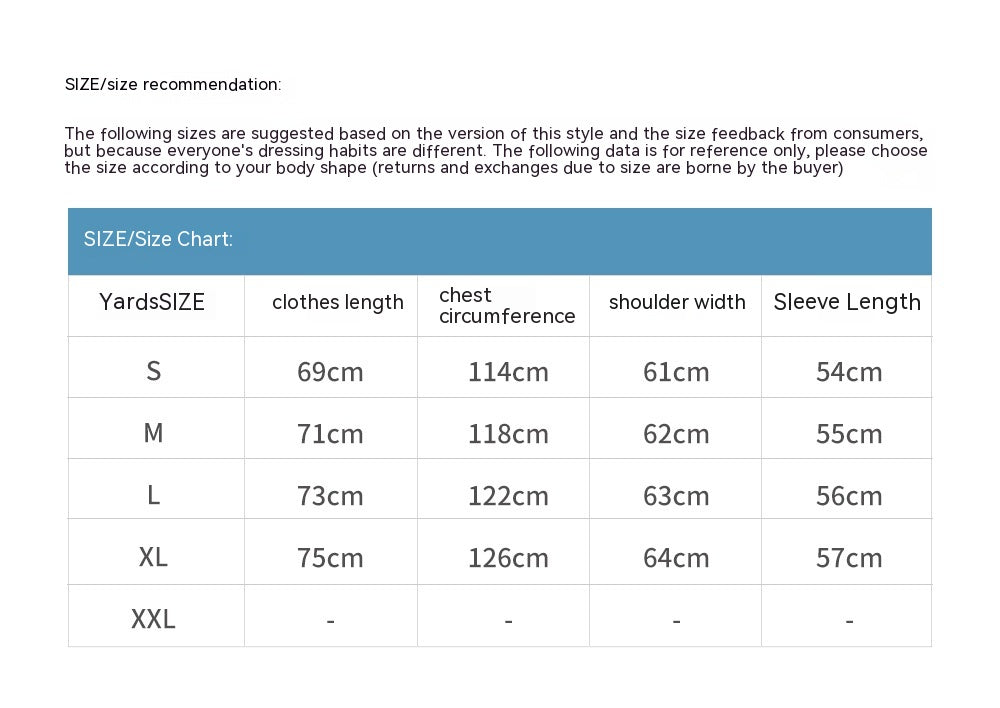Screen dimensions: 1000x708
Task: Select the 62cm shoulder width cell
Action: tap(676, 434)
